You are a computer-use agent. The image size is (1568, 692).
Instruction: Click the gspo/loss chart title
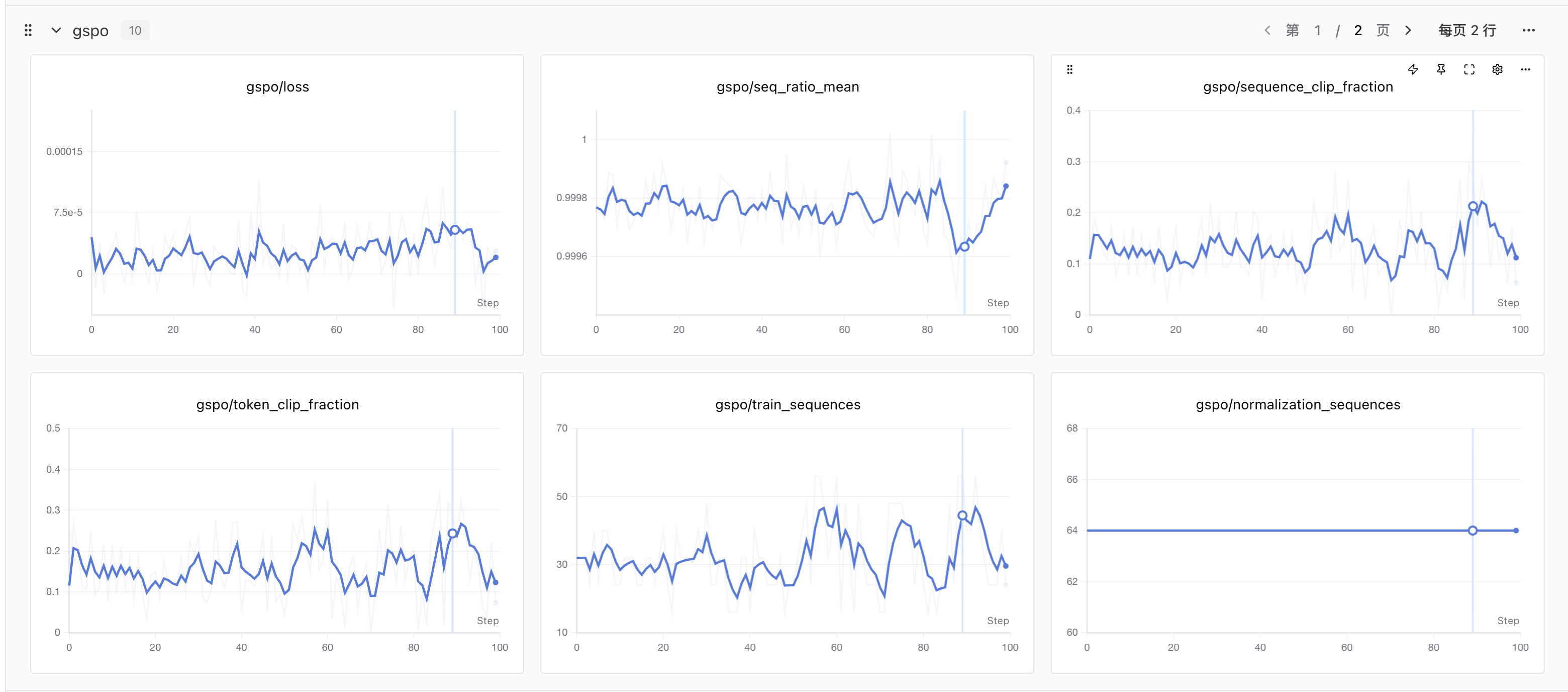pyautogui.click(x=277, y=86)
